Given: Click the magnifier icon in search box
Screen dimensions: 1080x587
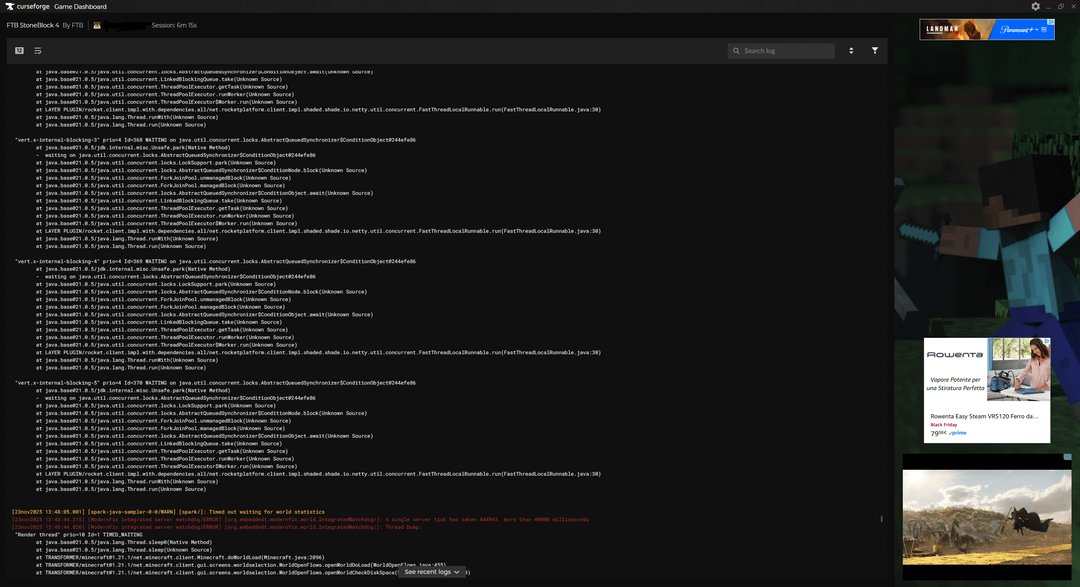Looking at the screenshot, I should 737,51.
